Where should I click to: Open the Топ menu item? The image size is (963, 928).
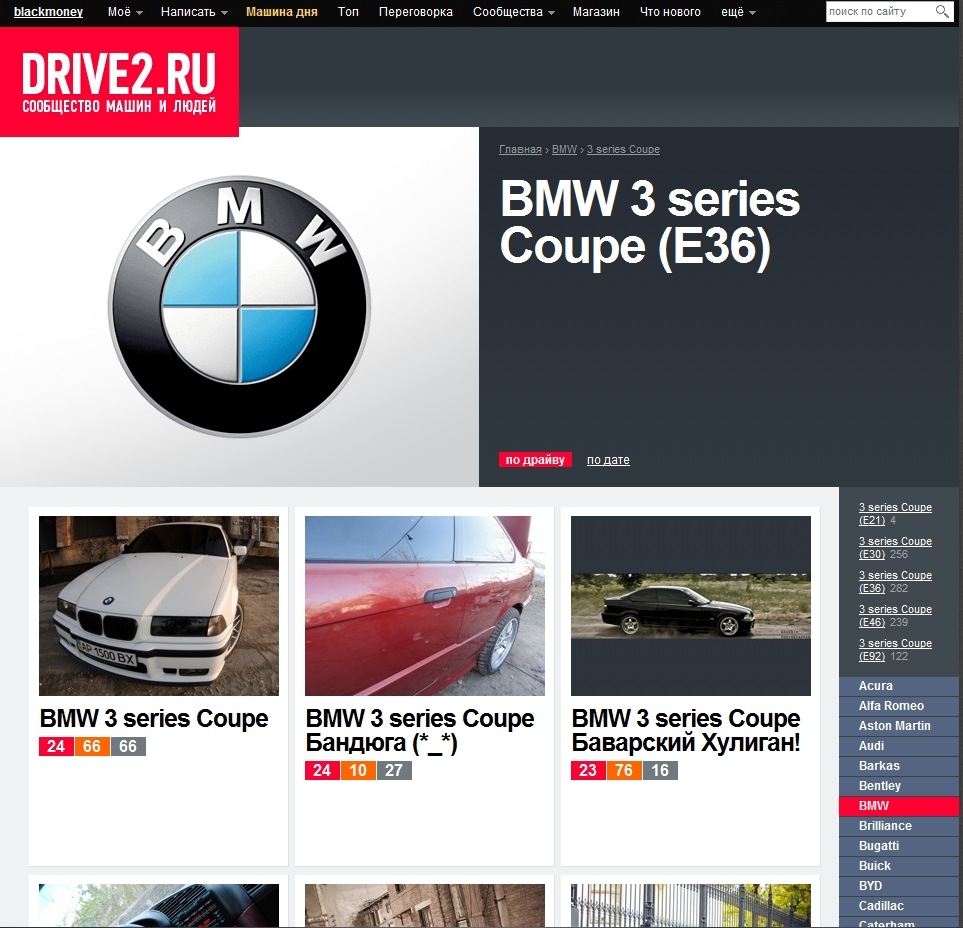348,12
